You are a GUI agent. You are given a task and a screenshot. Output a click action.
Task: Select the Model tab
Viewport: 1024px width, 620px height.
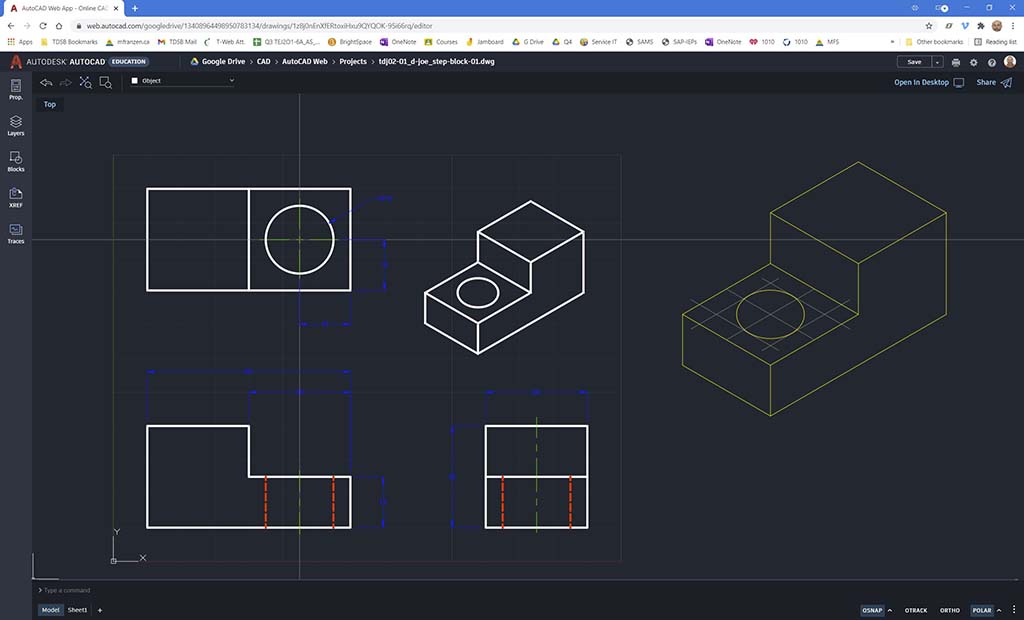tap(50, 610)
